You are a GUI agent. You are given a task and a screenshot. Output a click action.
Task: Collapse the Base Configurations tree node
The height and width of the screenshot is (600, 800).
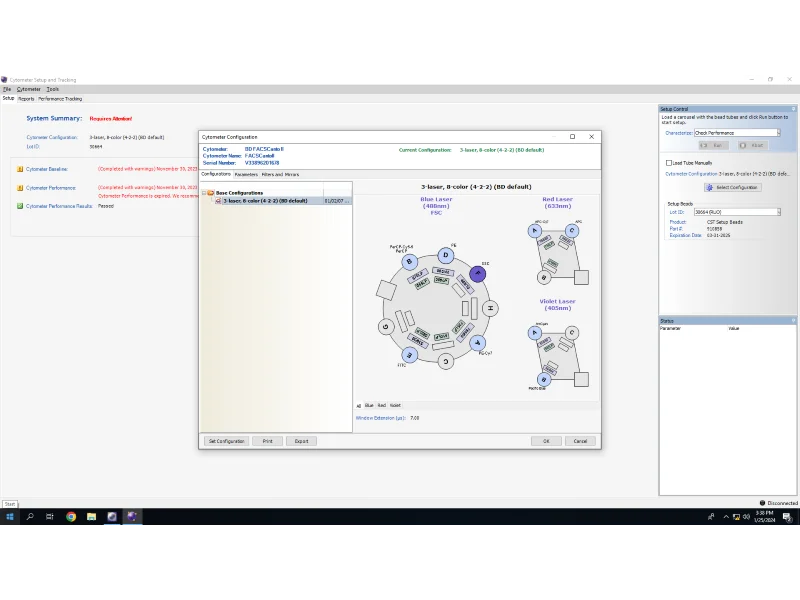(204, 193)
